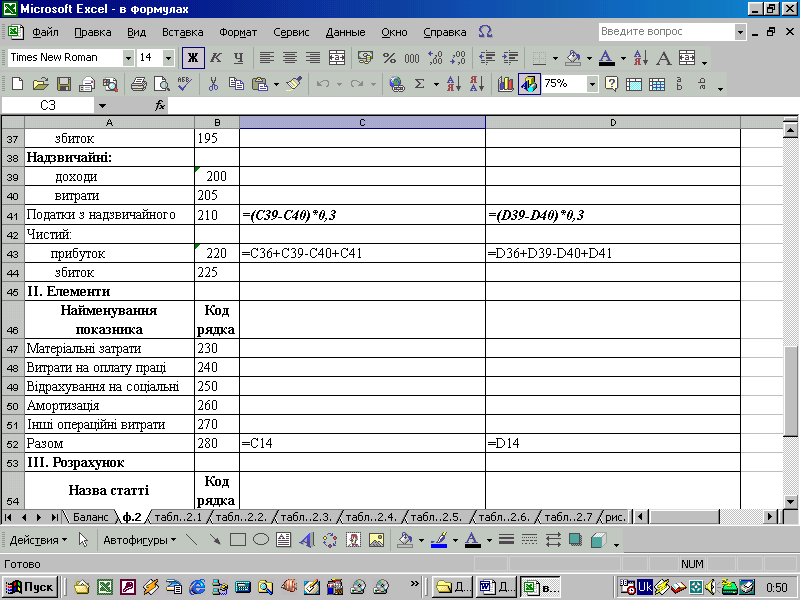This screenshot has height=600, width=800.
Task: Cut selection with scissors icon
Action: tap(213, 84)
